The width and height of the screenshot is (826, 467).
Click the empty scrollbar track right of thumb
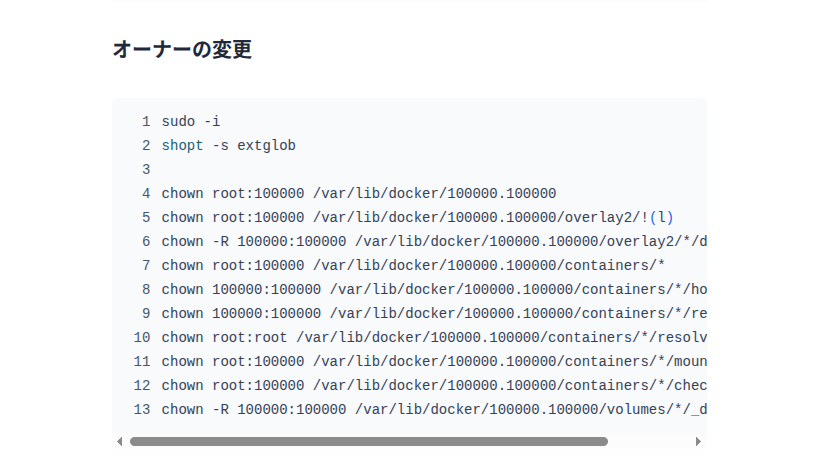[x=650, y=441]
